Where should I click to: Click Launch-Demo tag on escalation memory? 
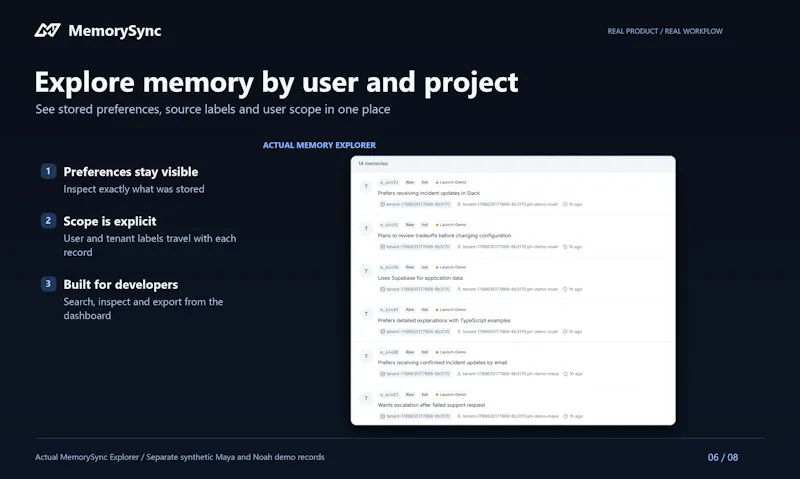(x=451, y=394)
